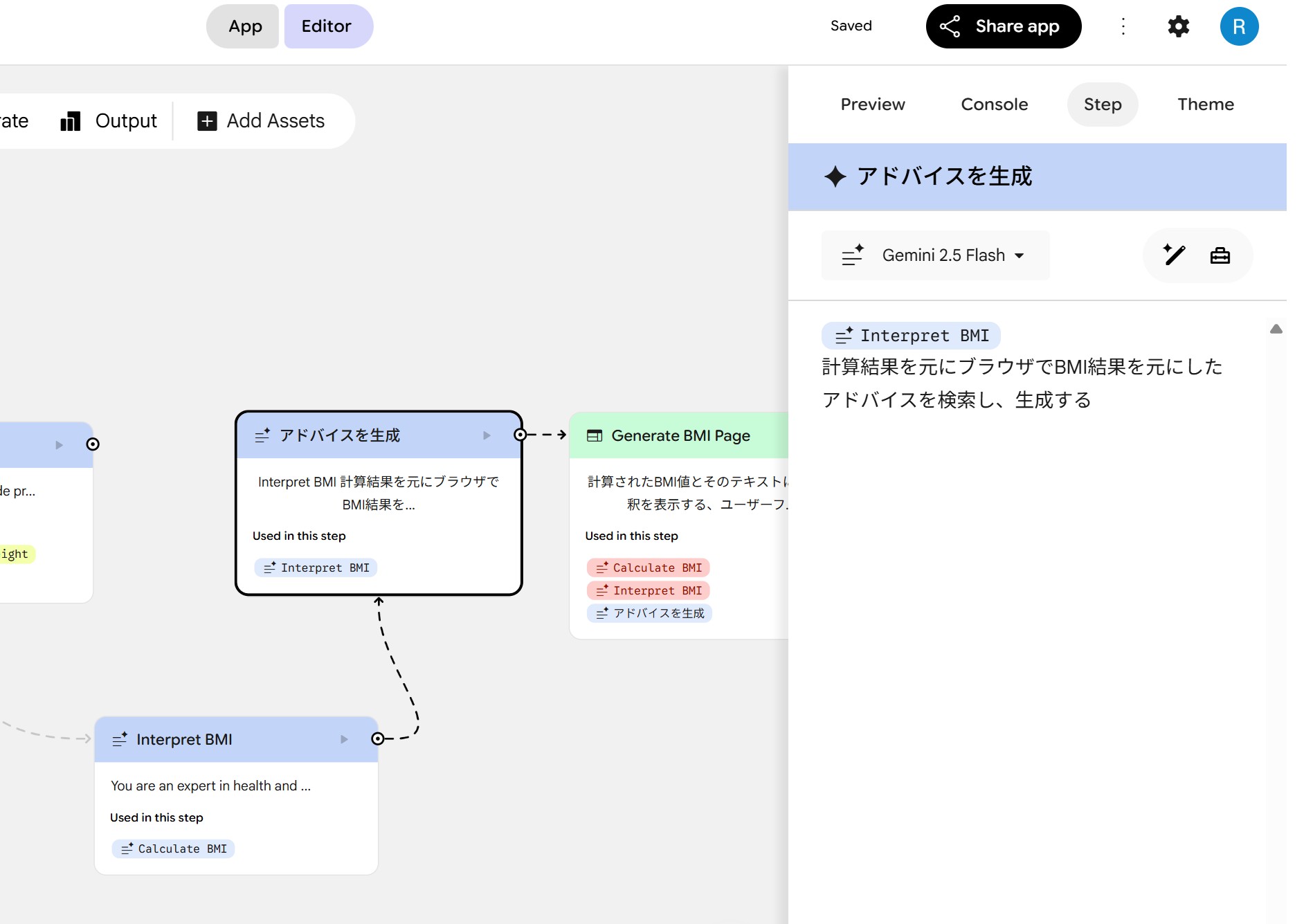Image resolution: width=1304 pixels, height=924 pixels.
Task: Open the Console tab
Action: [x=994, y=105]
